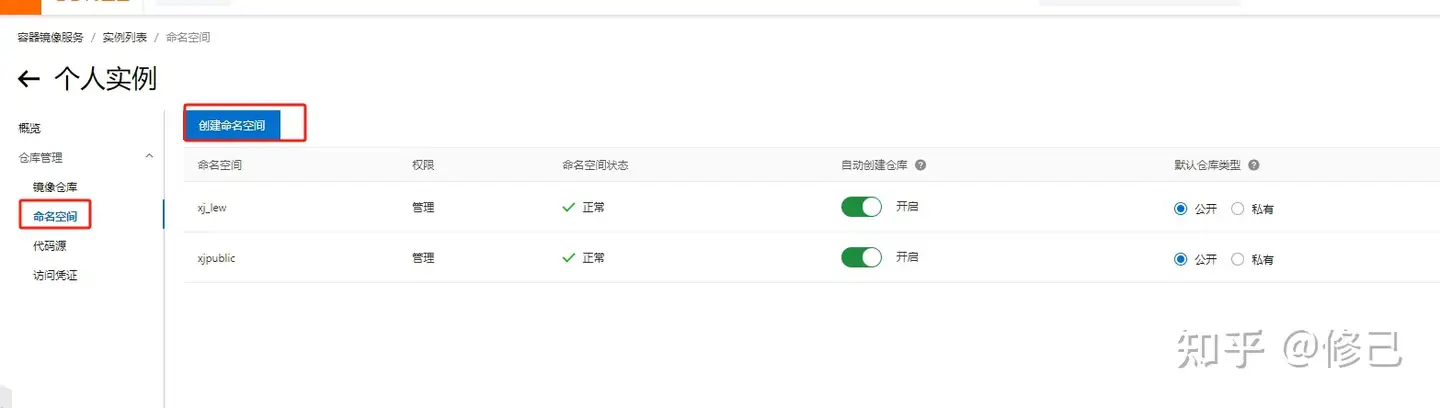
Task: Open 代码源 sidebar item
Action: [x=49, y=246]
